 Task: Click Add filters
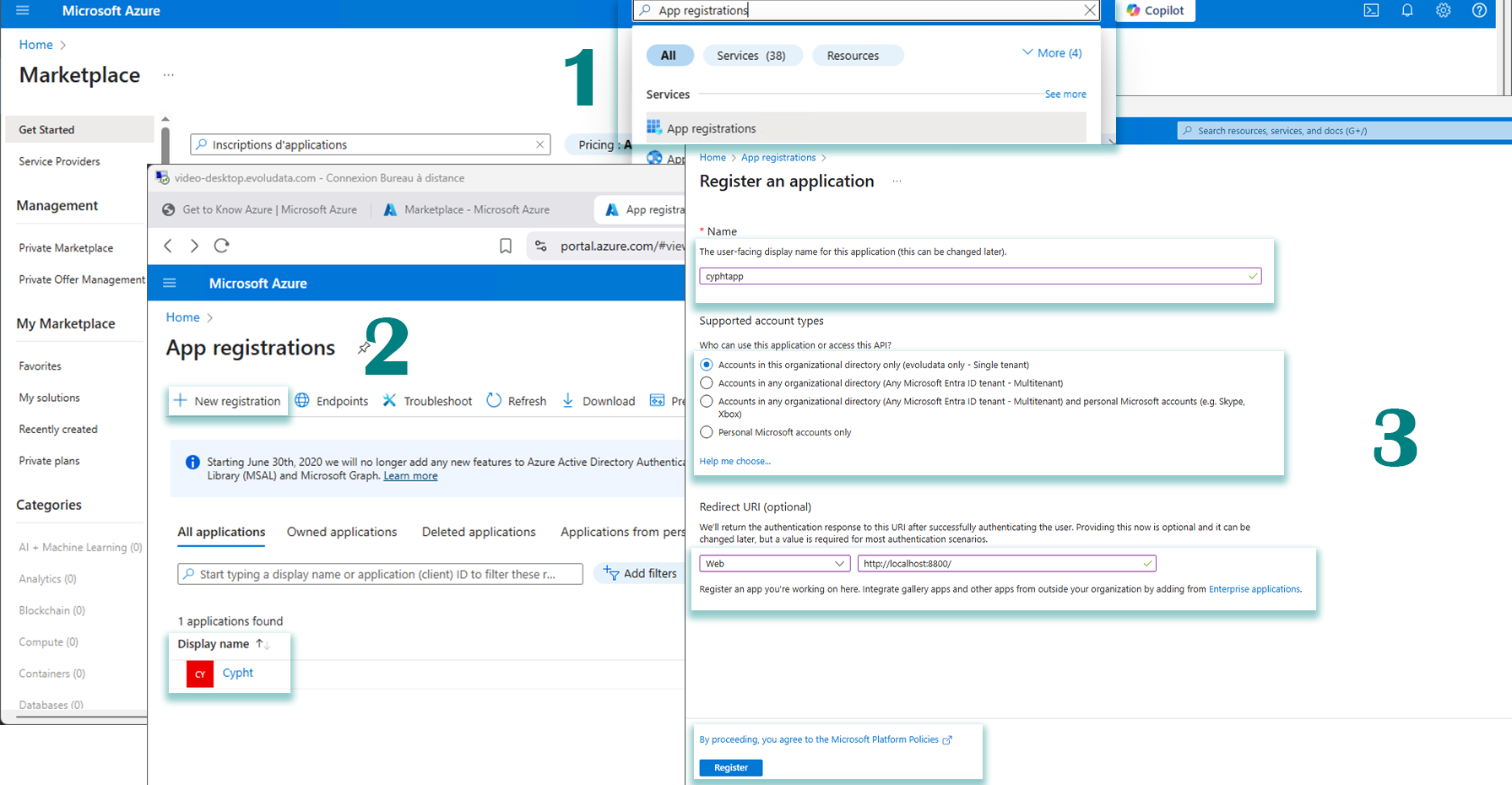click(641, 573)
